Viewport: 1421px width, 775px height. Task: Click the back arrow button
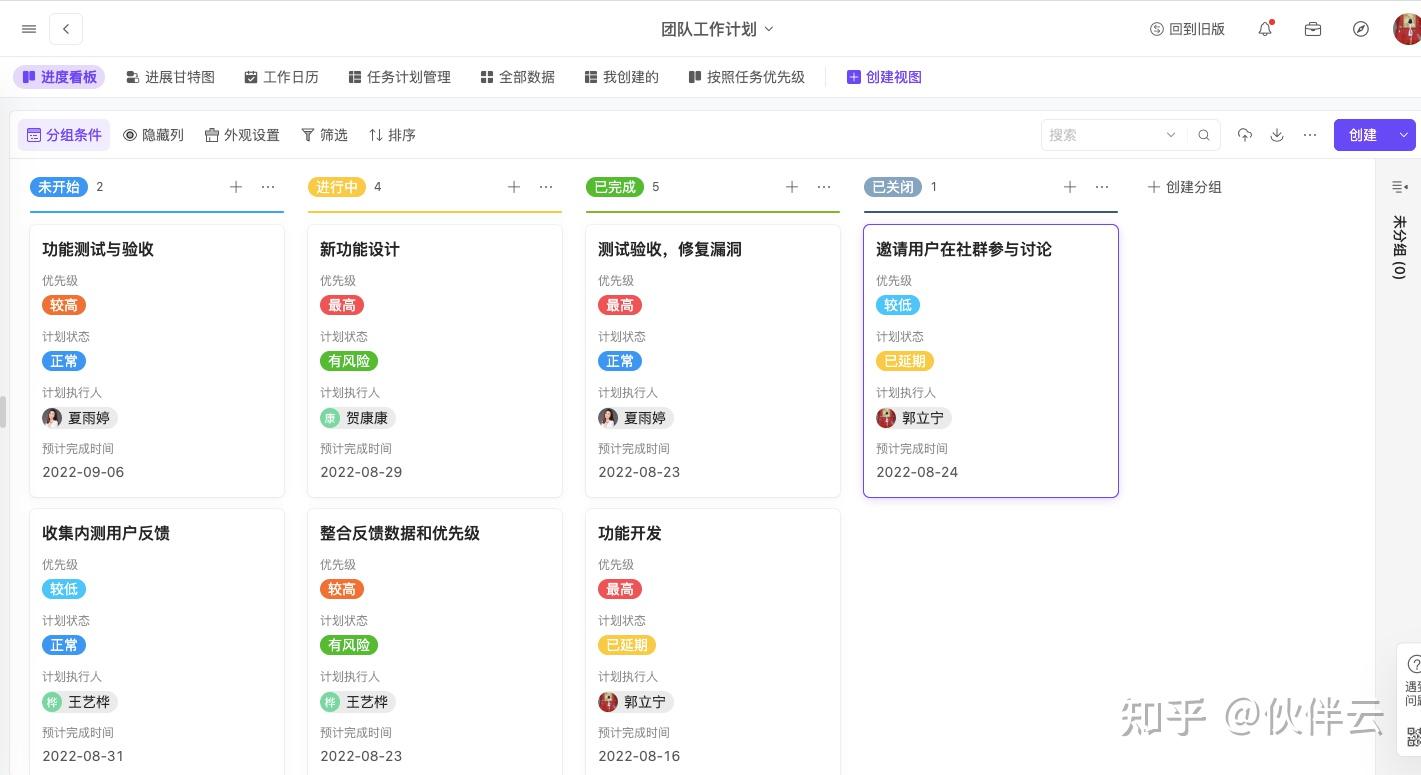pyautogui.click(x=66, y=29)
